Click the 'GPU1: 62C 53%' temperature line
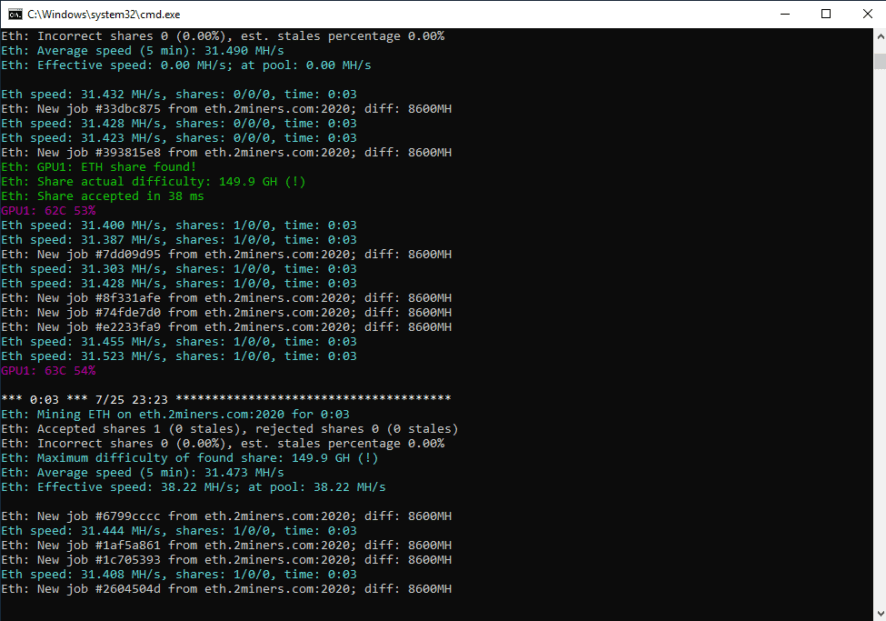The height and width of the screenshot is (621, 886). tap(48, 211)
